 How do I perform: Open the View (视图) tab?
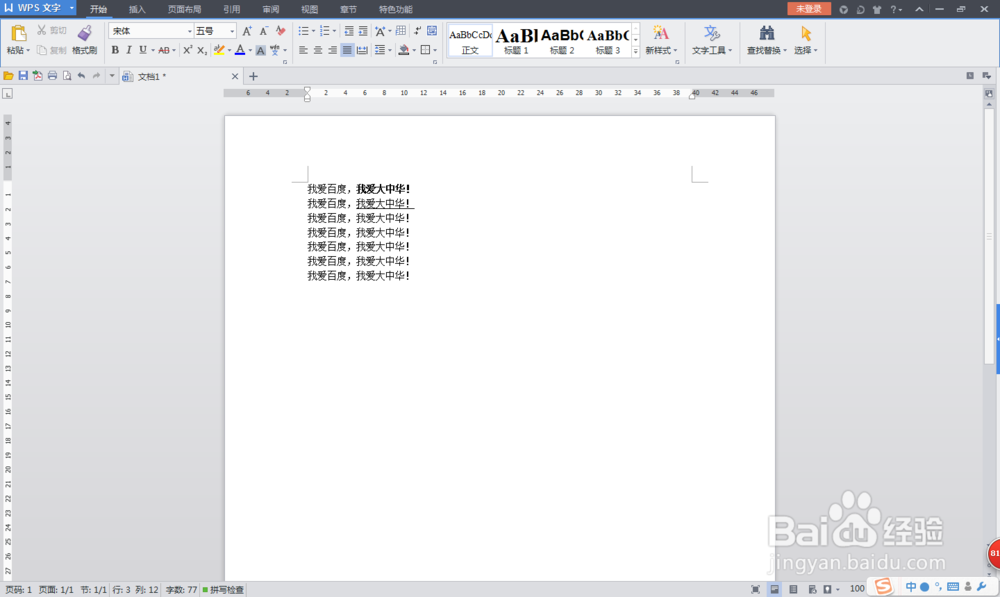click(x=309, y=9)
